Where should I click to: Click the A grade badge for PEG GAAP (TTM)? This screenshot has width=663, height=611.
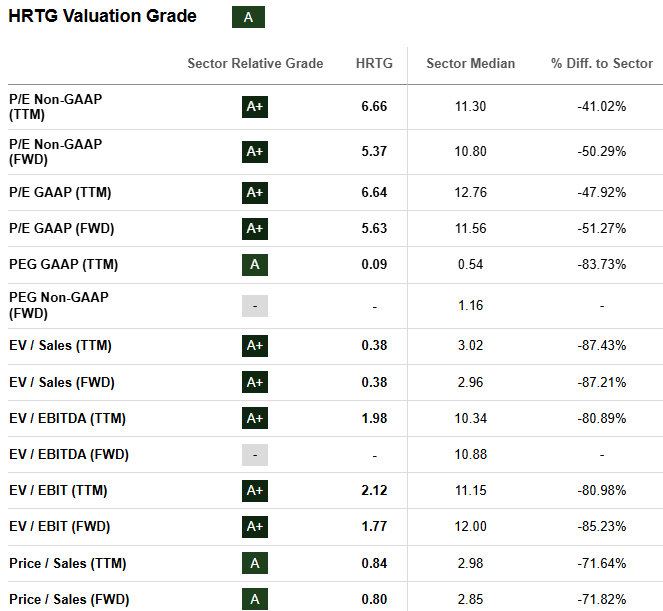tap(255, 265)
